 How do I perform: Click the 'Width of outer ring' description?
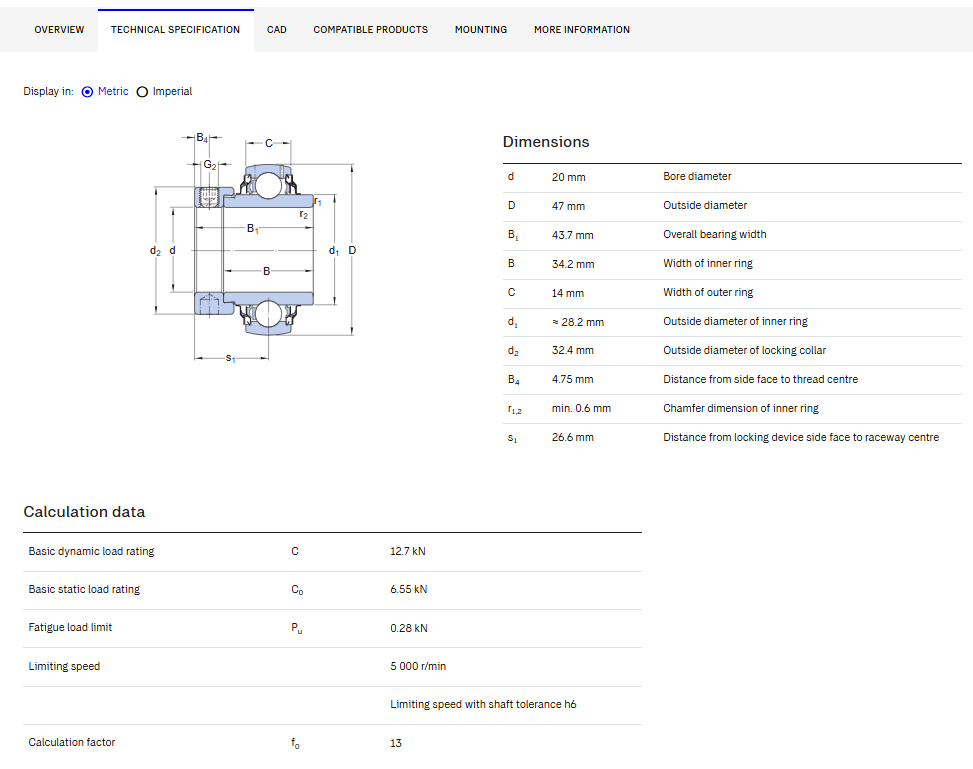coord(708,292)
